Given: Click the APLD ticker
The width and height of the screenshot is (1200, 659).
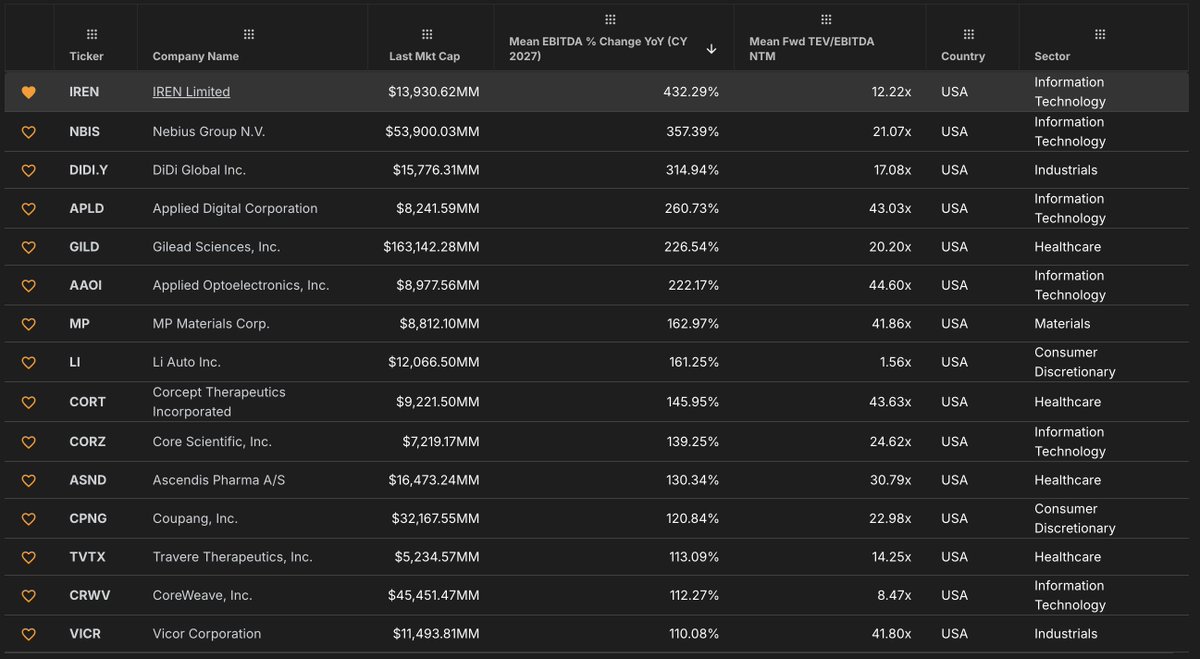Looking at the screenshot, I should pos(86,209).
